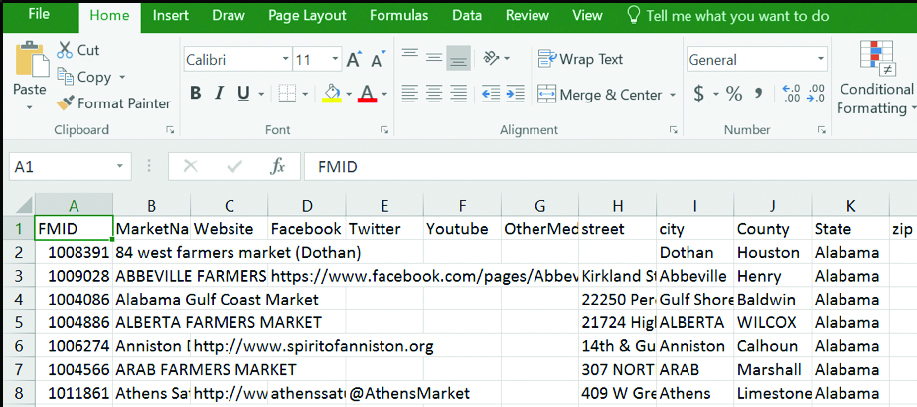Expand Copy options arrow

pos(122,77)
